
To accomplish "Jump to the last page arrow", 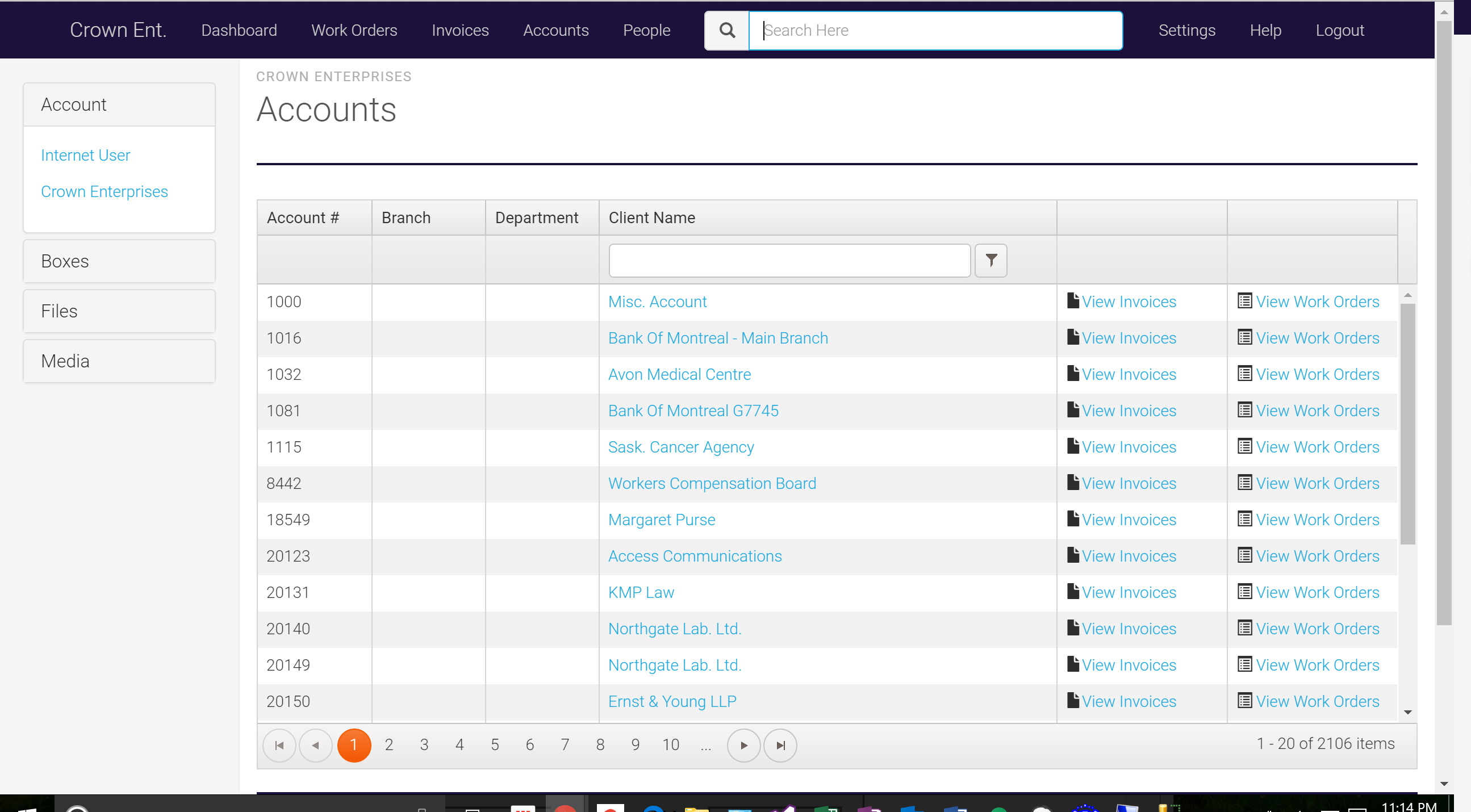I will tap(780, 745).
